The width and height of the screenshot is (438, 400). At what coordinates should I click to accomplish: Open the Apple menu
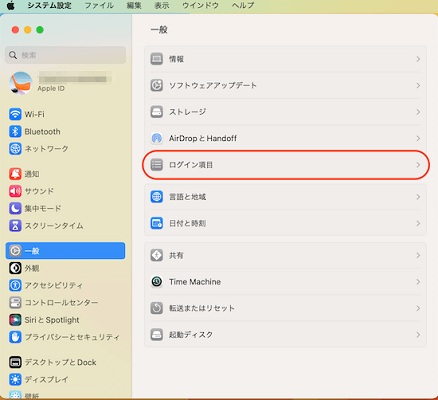[11, 6]
